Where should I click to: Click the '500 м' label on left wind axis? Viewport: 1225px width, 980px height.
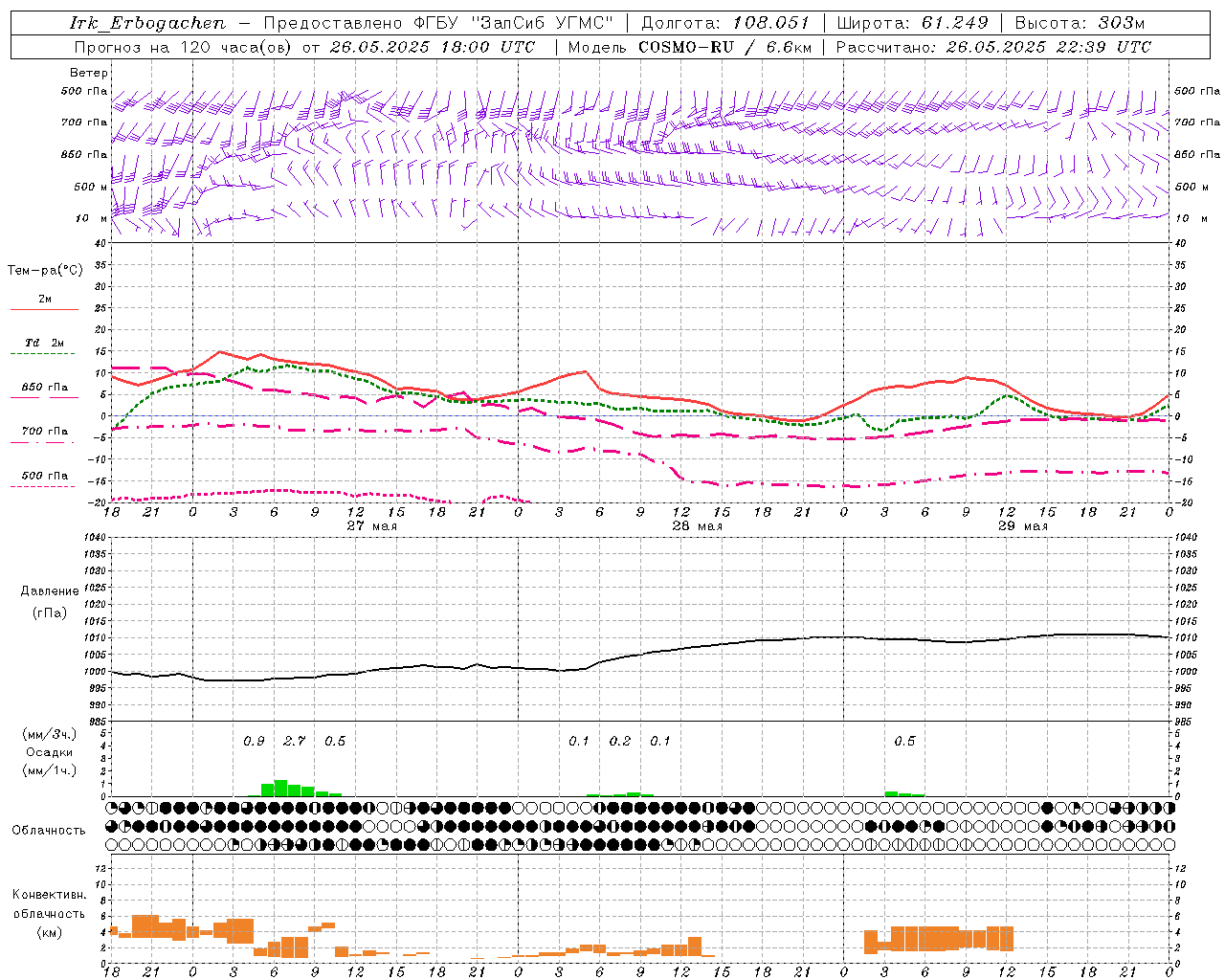click(91, 187)
